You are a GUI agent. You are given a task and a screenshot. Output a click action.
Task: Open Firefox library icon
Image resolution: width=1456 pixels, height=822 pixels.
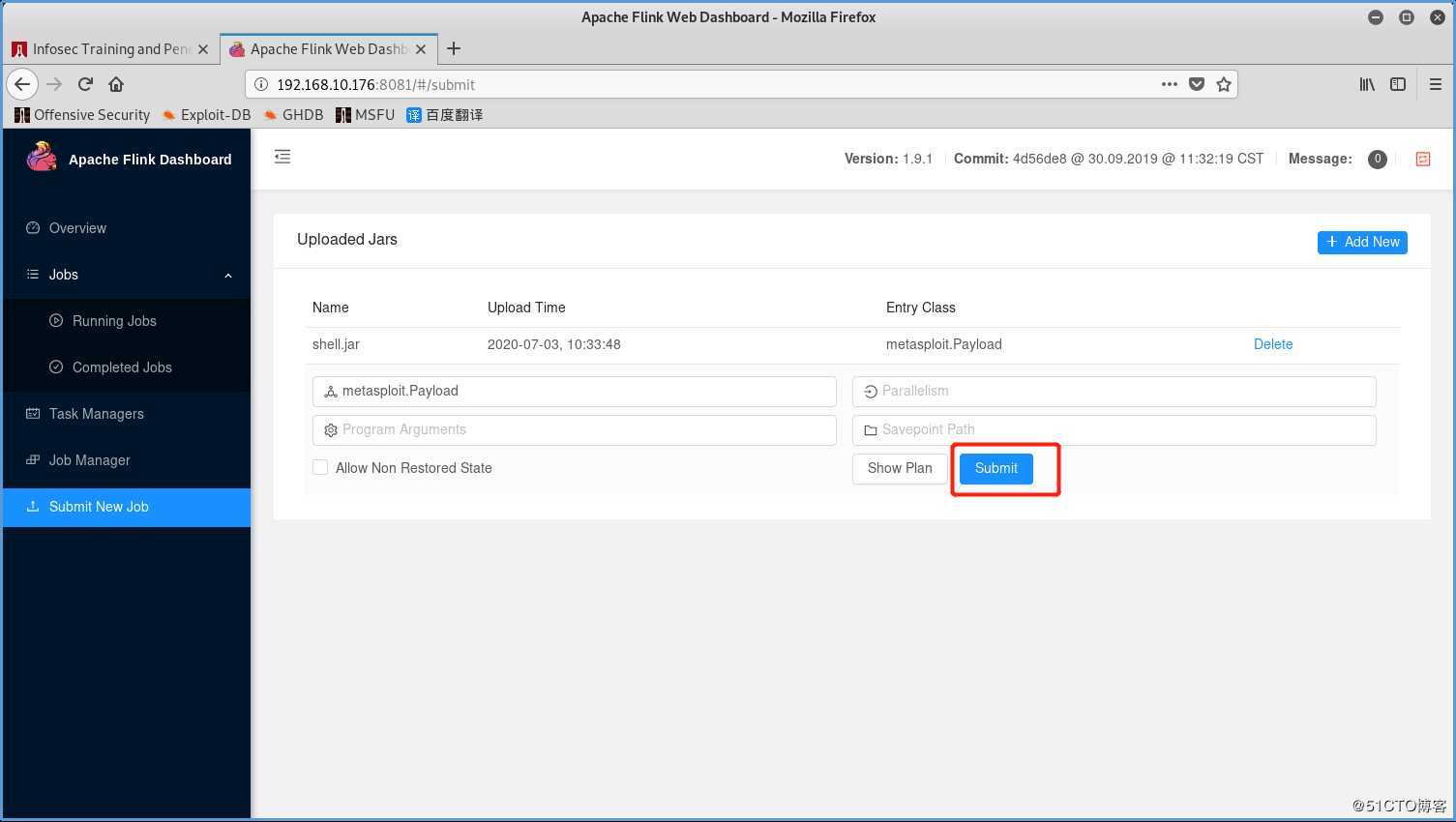(x=1367, y=84)
